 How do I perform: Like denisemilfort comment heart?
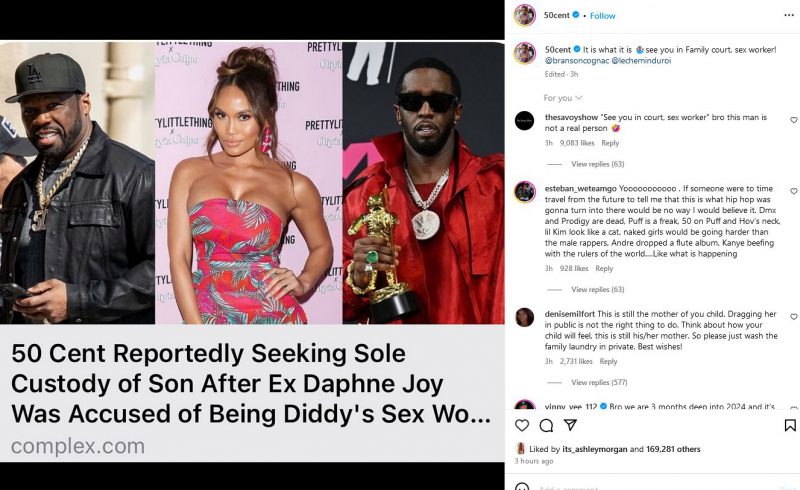pyautogui.click(x=794, y=316)
